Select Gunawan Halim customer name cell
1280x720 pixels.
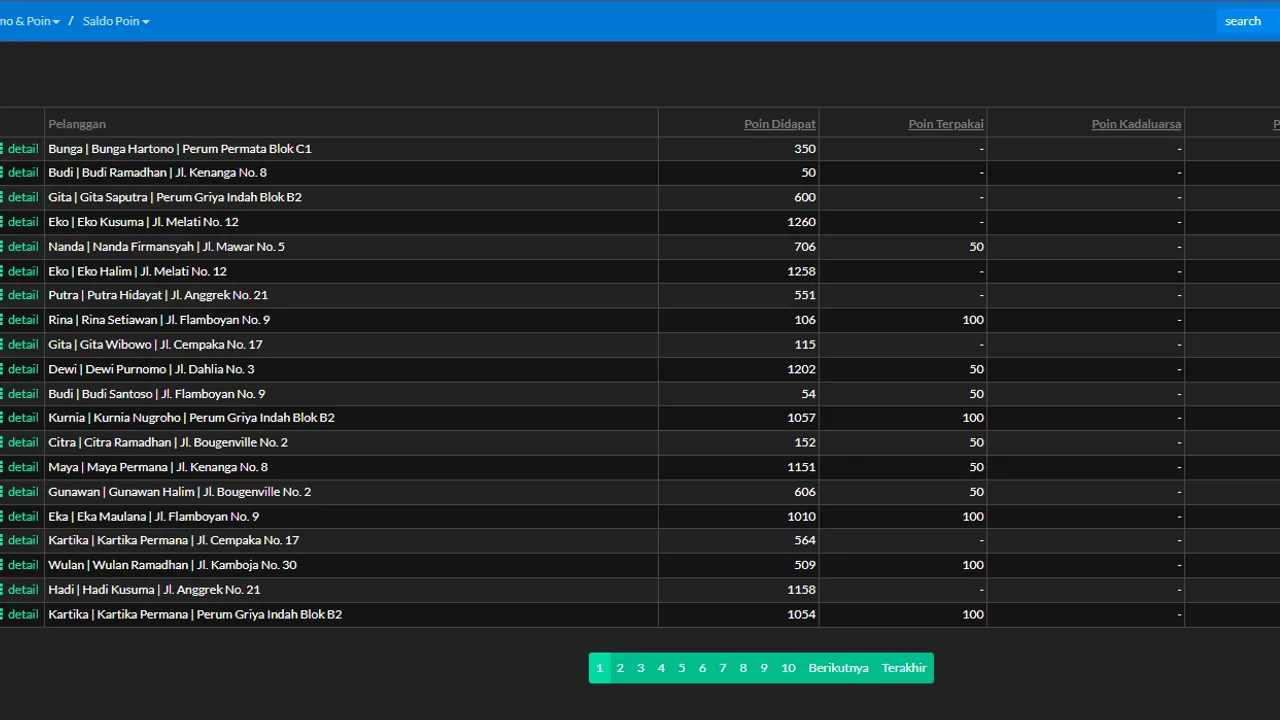pyautogui.click(x=351, y=491)
